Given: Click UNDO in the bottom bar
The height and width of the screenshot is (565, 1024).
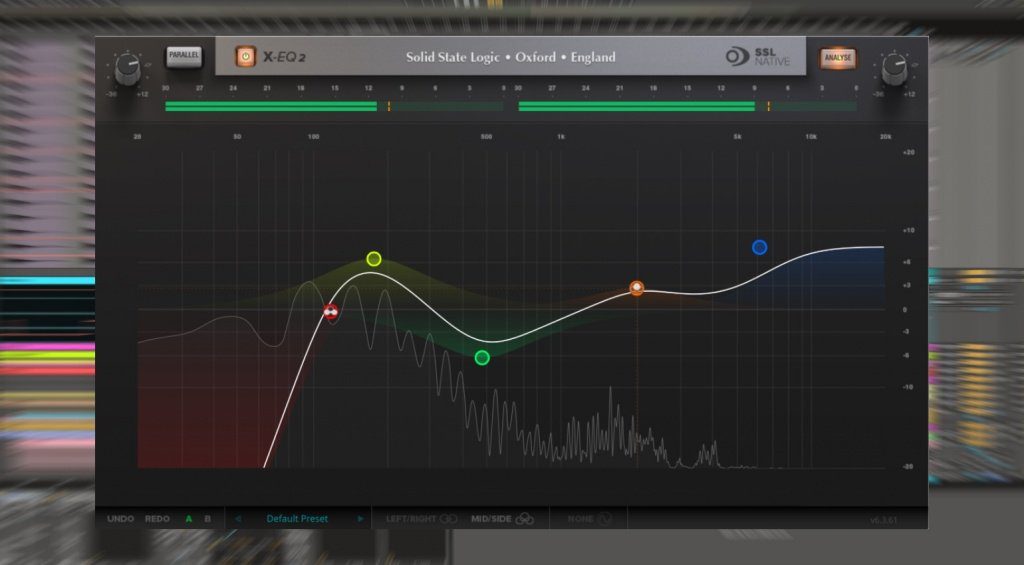Looking at the screenshot, I should 120,519.
